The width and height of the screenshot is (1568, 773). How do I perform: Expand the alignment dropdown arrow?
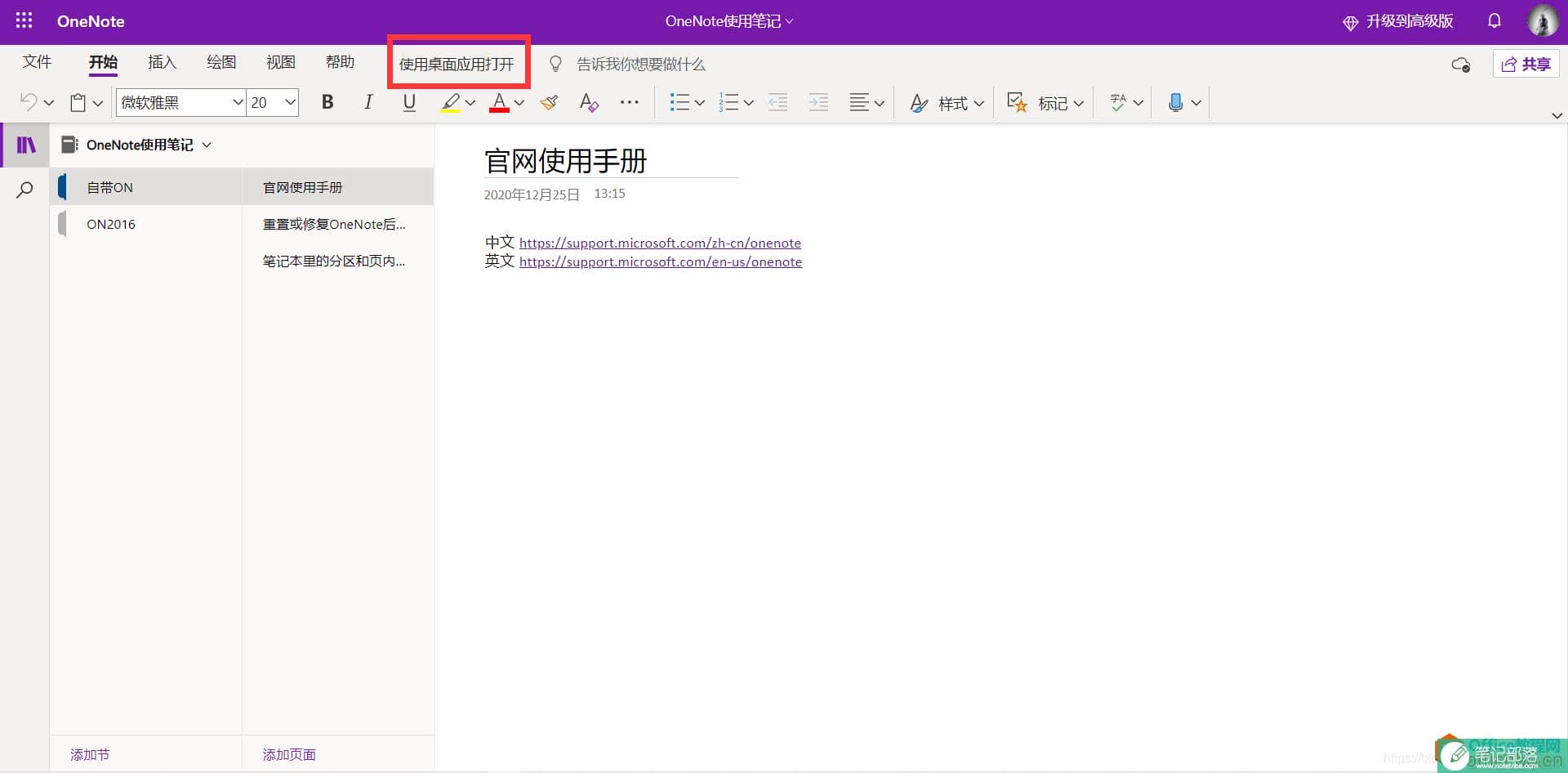coord(879,103)
